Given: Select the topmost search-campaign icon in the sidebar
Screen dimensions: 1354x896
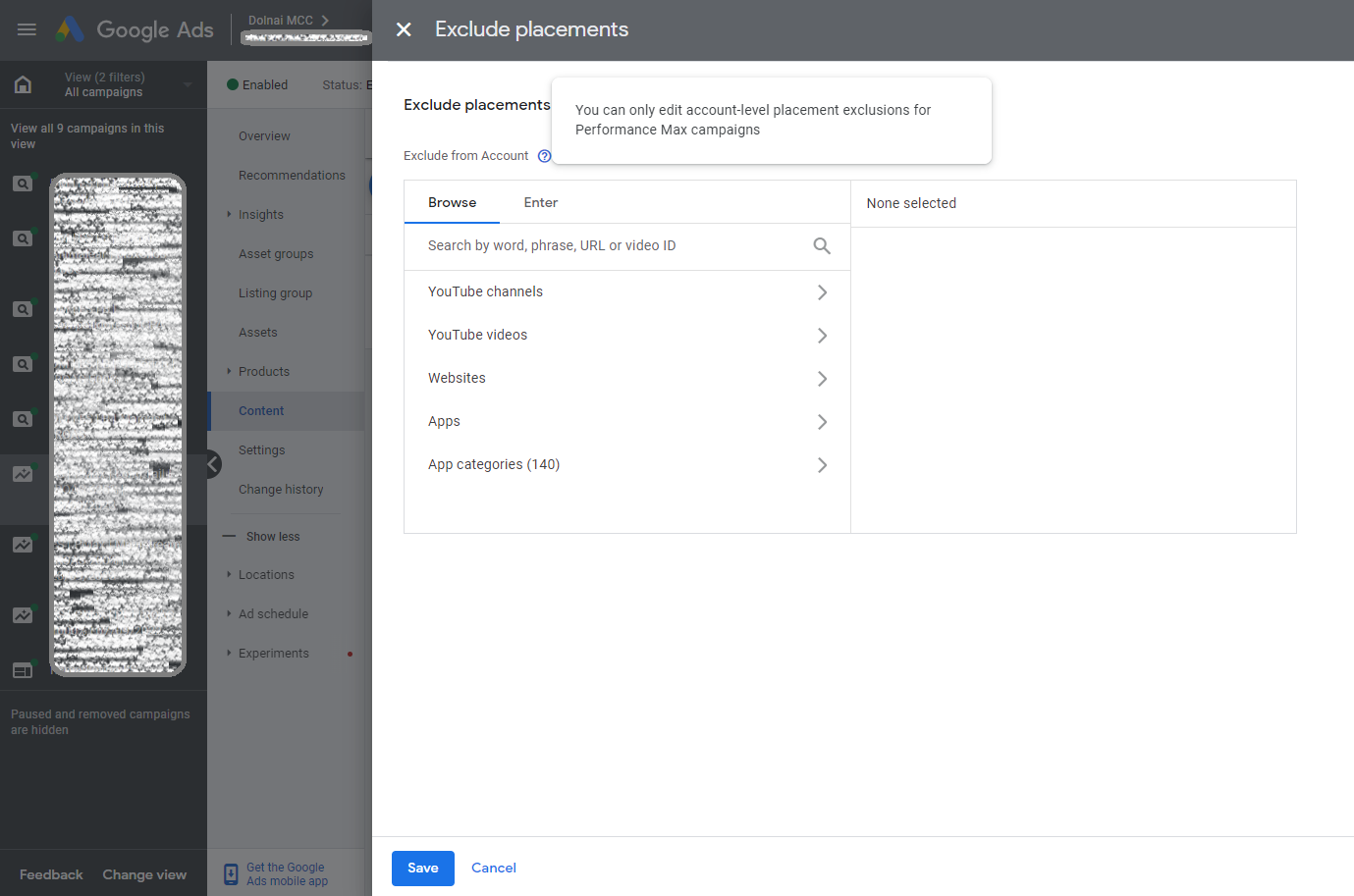Looking at the screenshot, I should pyautogui.click(x=25, y=183).
